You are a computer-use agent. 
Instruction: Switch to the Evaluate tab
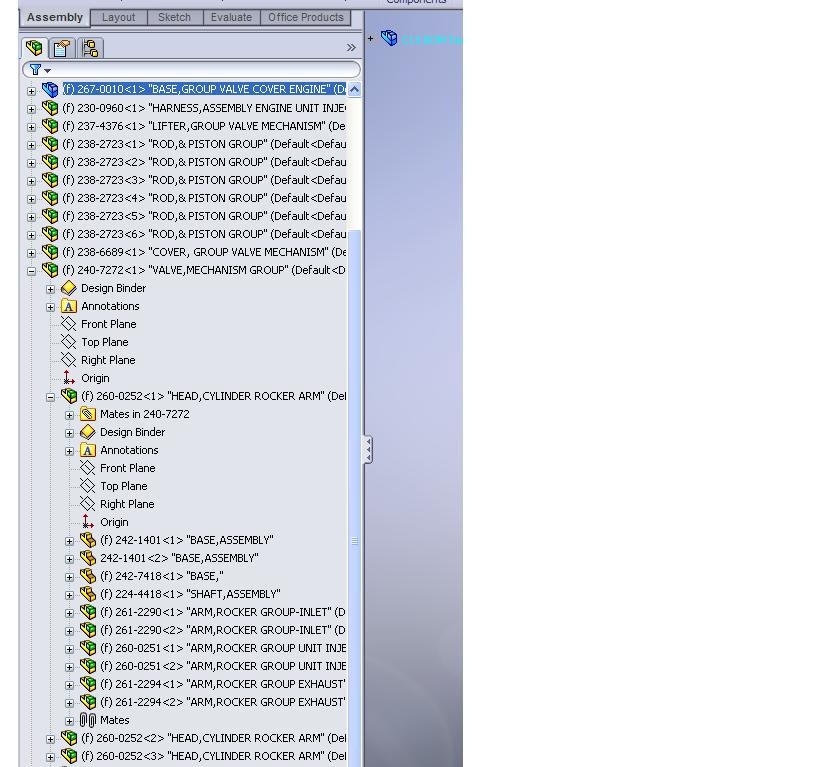[x=231, y=17]
